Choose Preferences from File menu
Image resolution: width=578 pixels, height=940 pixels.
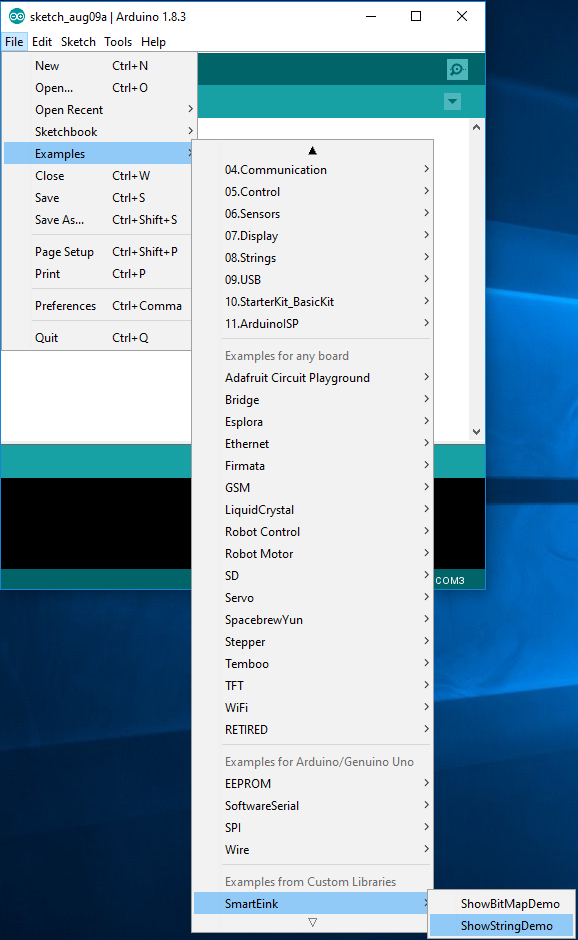(x=98, y=306)
